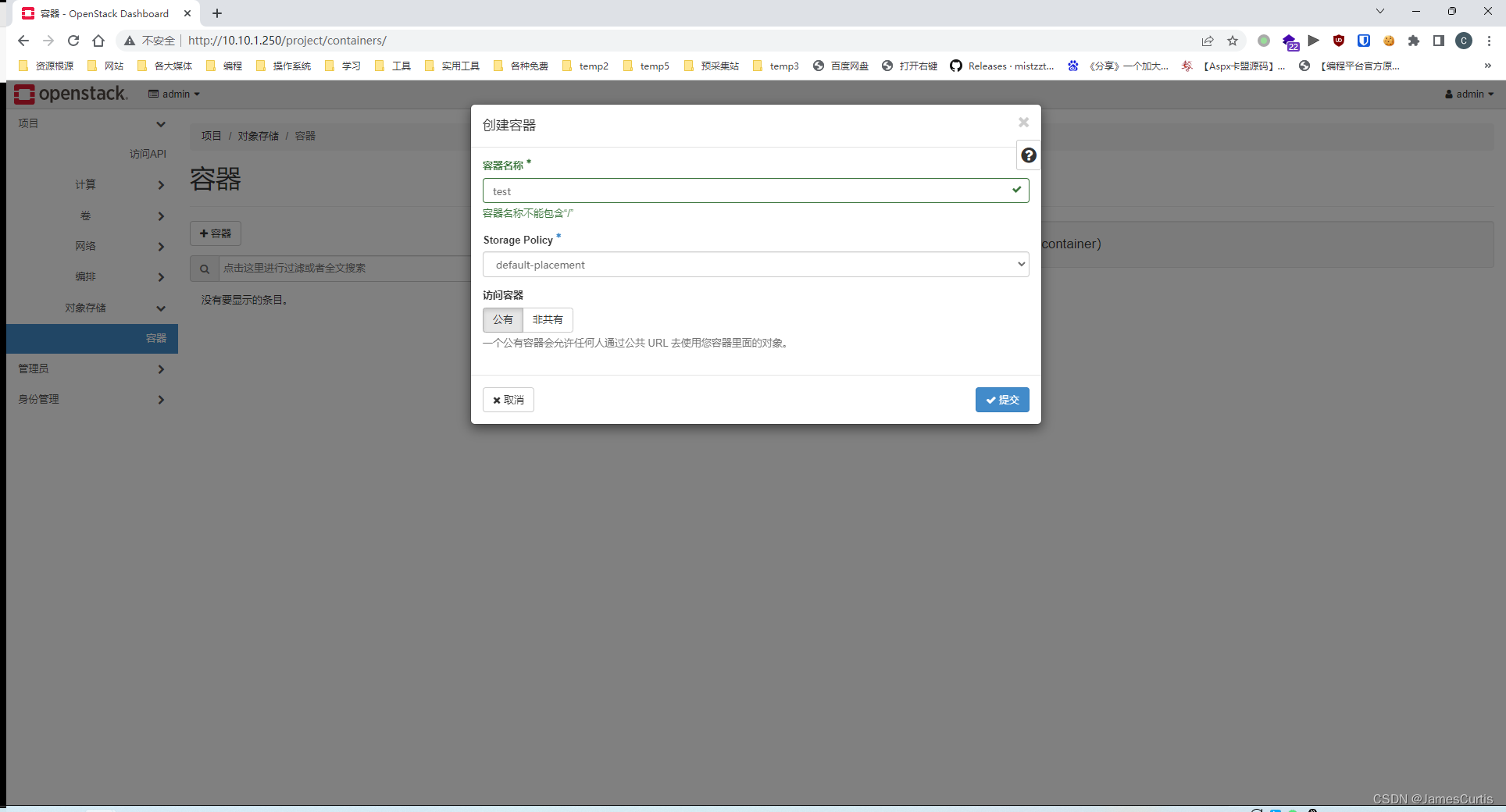Bookmark the page with the star icon
This screenshot has height=812, width=1506.
pyautogui.click(x=1233, y=41)
